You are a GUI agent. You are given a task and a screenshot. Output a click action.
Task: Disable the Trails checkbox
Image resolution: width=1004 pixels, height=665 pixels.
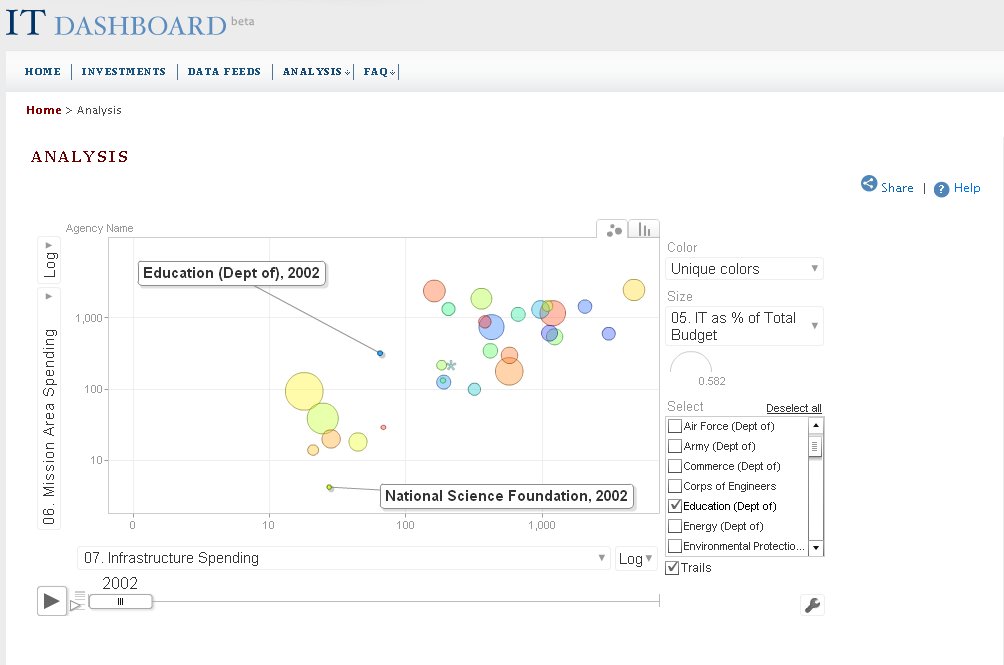[672, 568]
